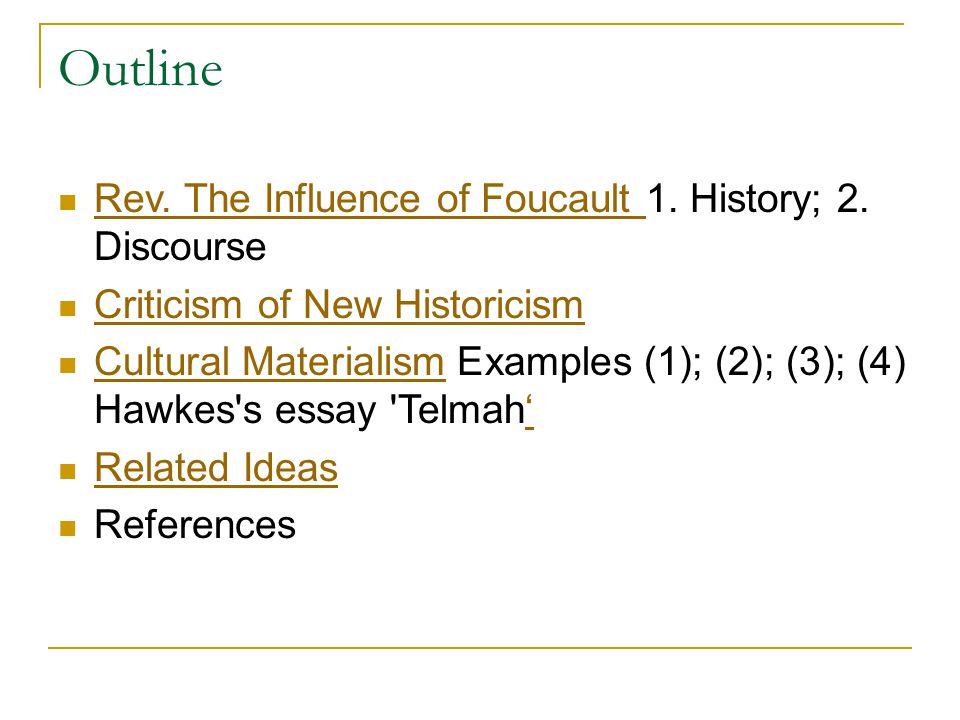
Task: Click the bullet beside Related Ideas
Action: tap(67, 471)
